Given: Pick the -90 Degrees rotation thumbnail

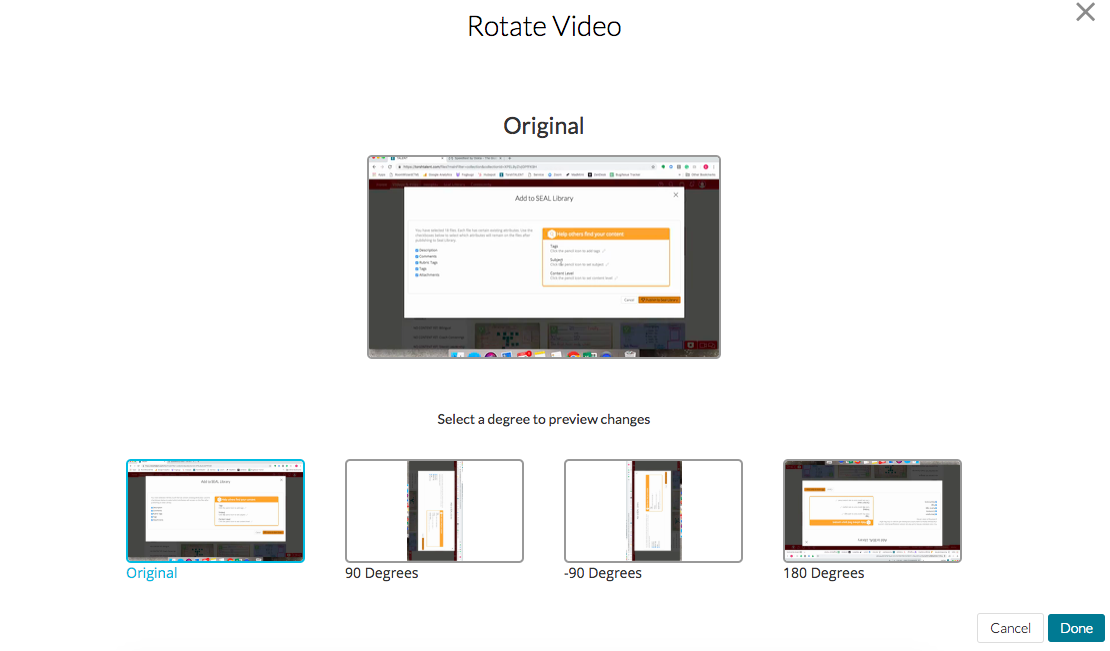Looking at the screenshot, I should click(x=653, y=511).
